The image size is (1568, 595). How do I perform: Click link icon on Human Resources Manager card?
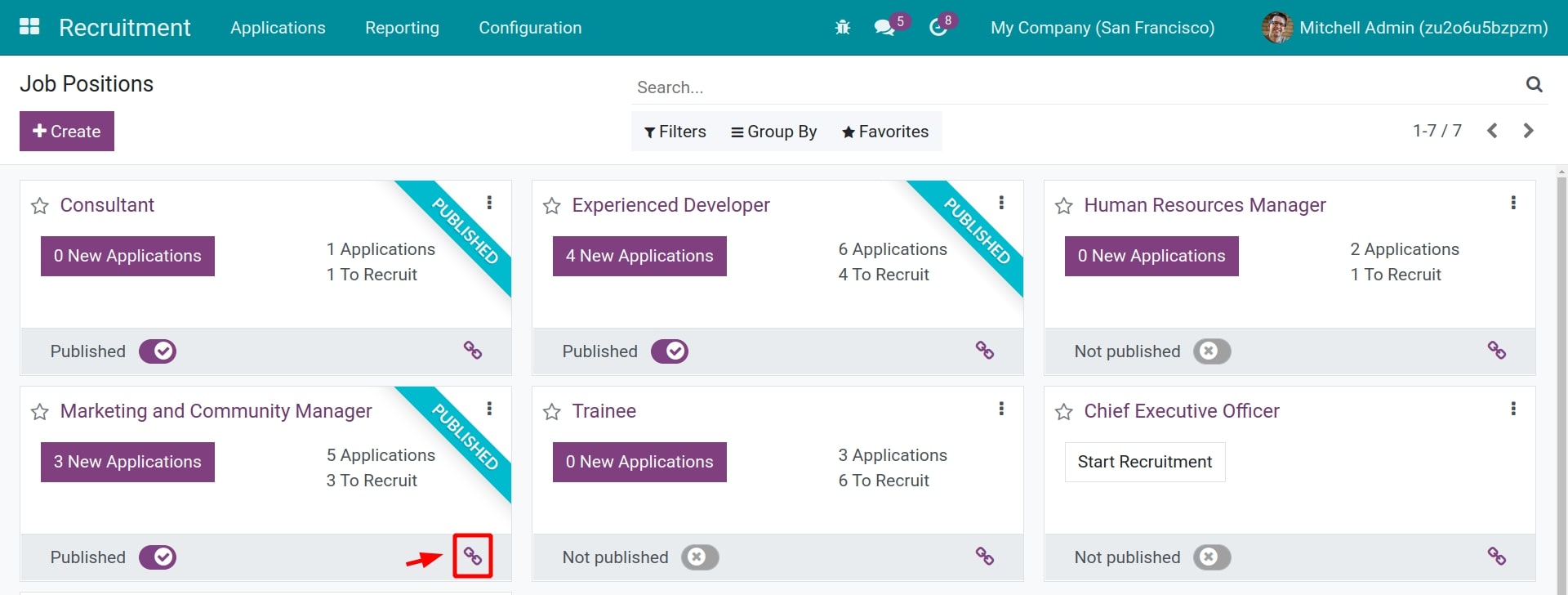pyautogui.click(x=1496, y=351)
